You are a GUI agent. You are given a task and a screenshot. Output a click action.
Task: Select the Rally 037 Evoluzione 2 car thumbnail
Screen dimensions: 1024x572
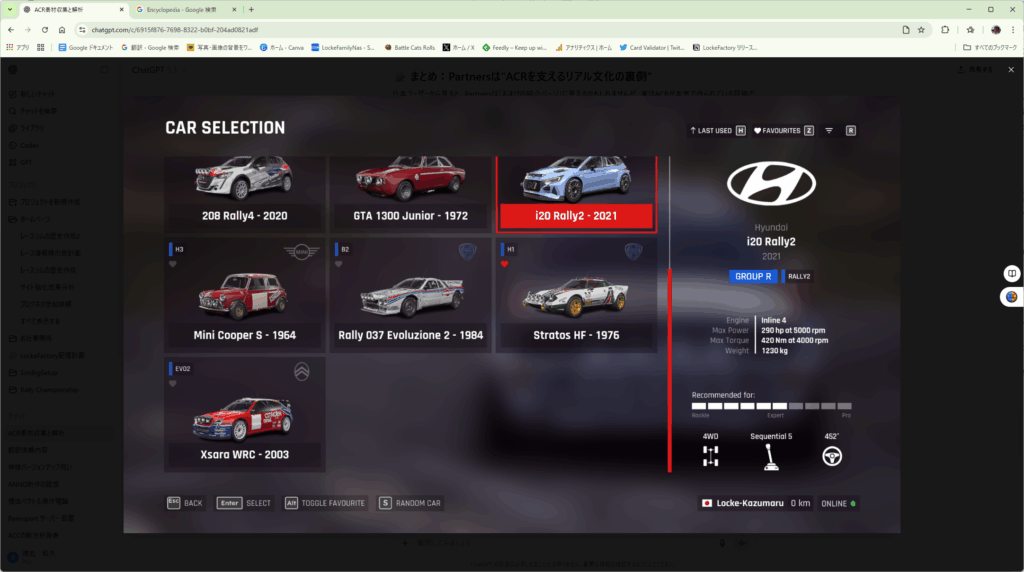[412, 293]
